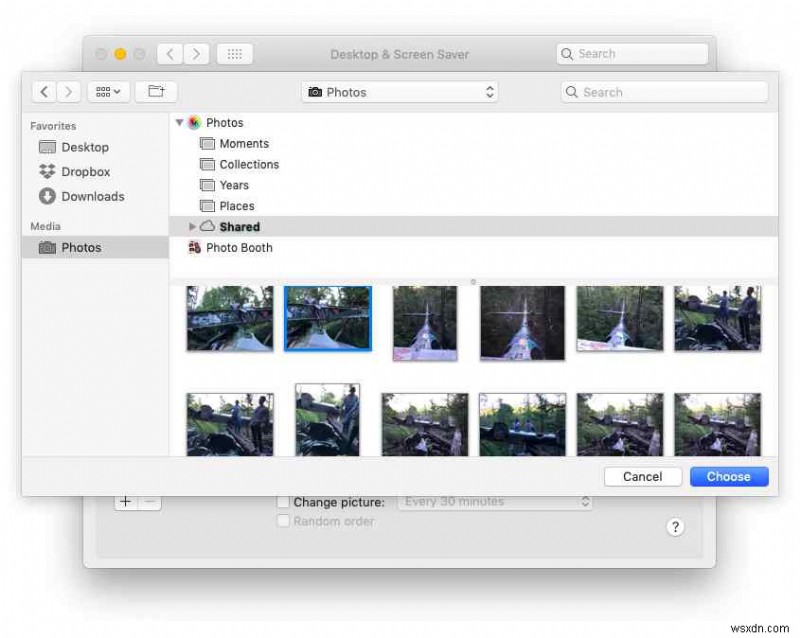This screenshot has height=638, width=800.
Task: Open the Collections photo category
Action: (x=248, y=164)
